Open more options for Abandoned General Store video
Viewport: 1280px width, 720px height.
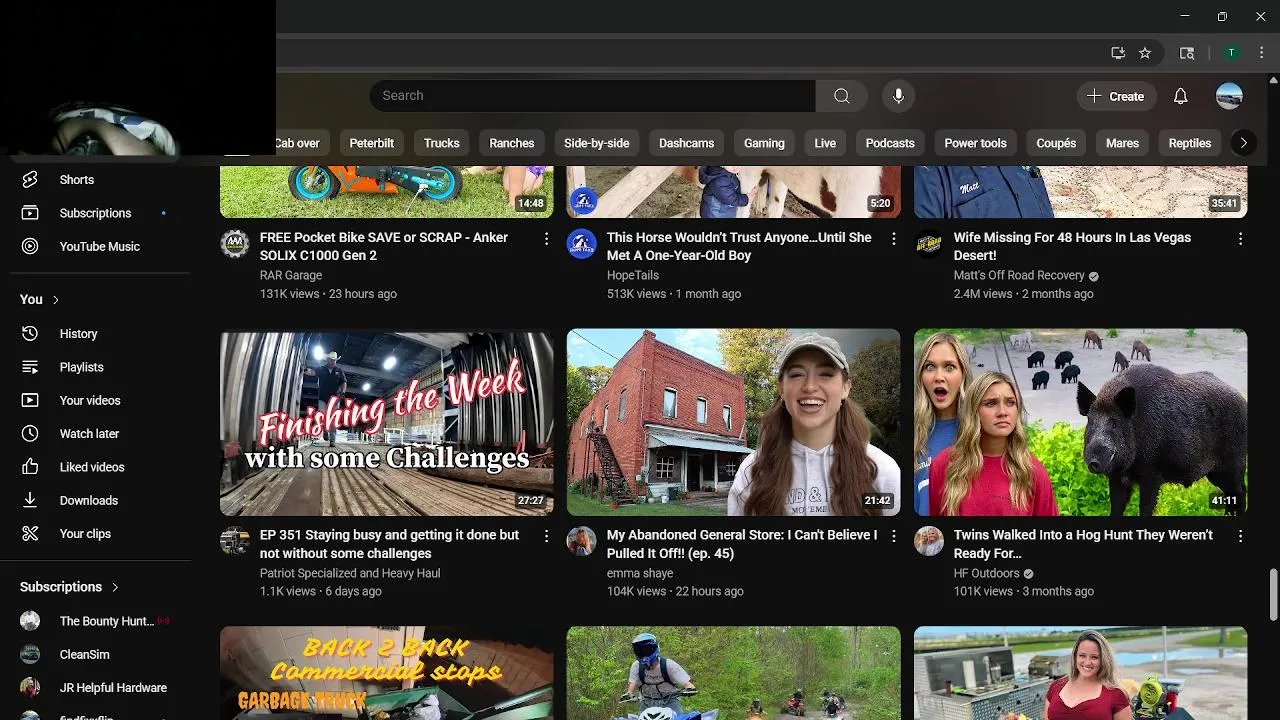[x=893, y=536]
